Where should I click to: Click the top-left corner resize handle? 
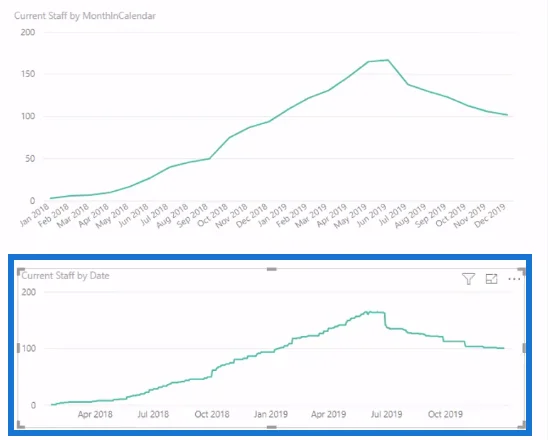[x=21, y=272]
